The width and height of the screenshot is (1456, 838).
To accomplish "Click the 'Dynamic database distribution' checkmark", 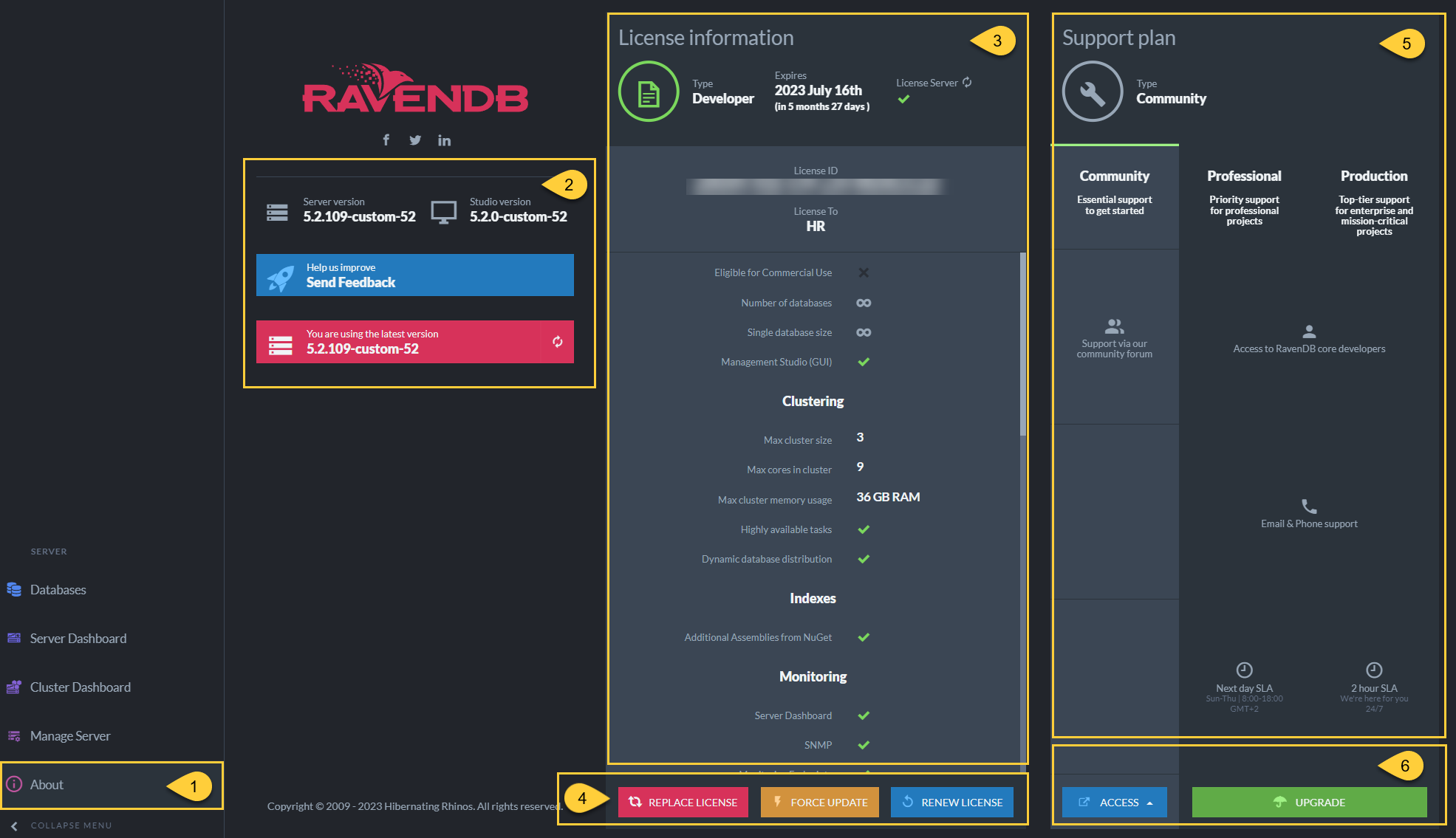I will click(864, 559).
